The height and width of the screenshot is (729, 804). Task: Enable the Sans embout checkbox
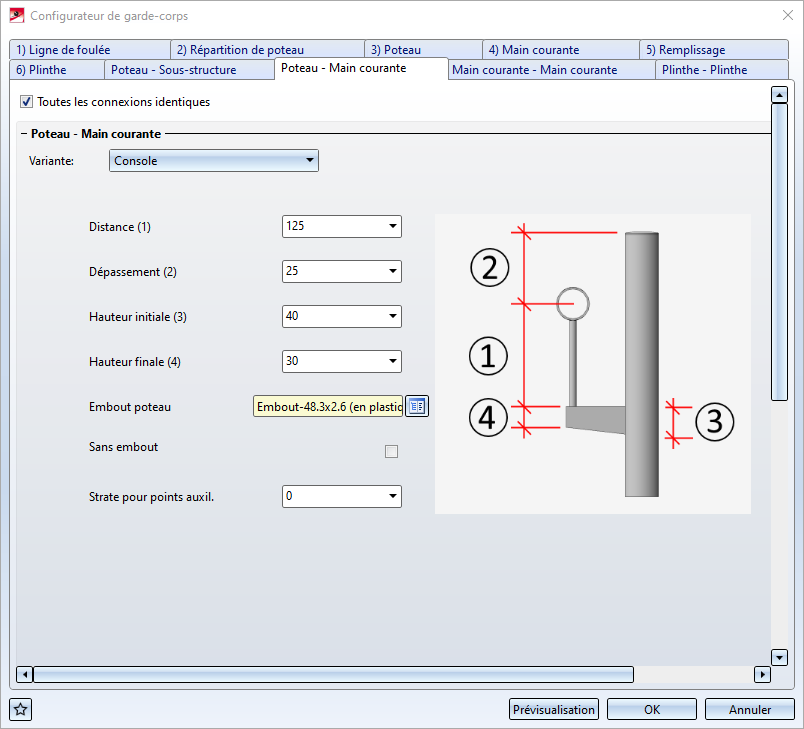391,451
